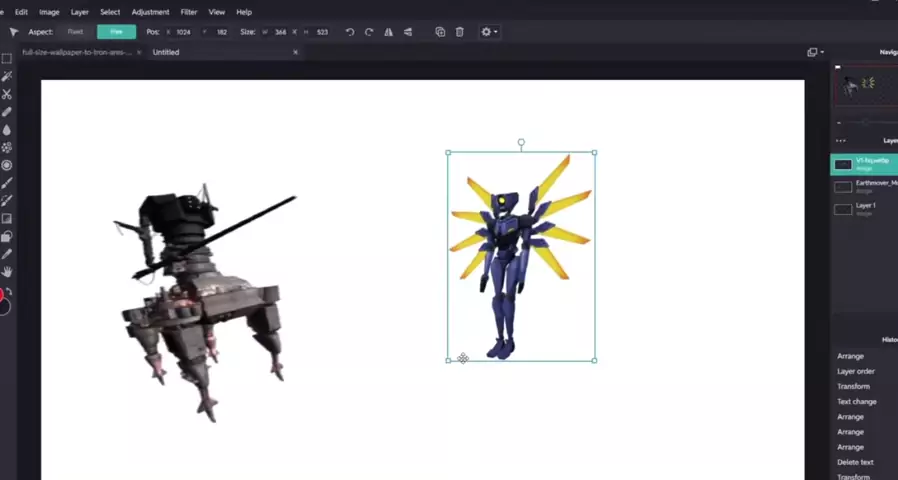Rotate left using the counterclockwise arrow

(x=350, y=32)
